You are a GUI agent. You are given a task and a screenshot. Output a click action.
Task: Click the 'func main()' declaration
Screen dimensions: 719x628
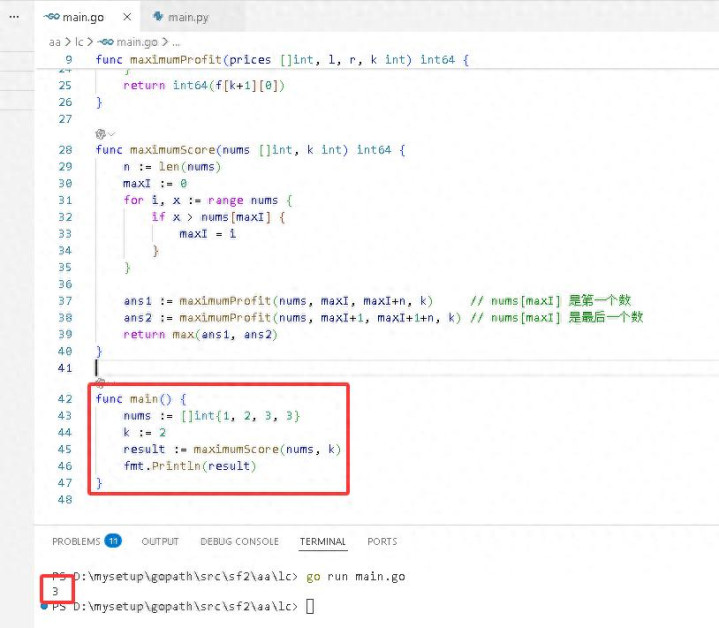tap(141, 399)
